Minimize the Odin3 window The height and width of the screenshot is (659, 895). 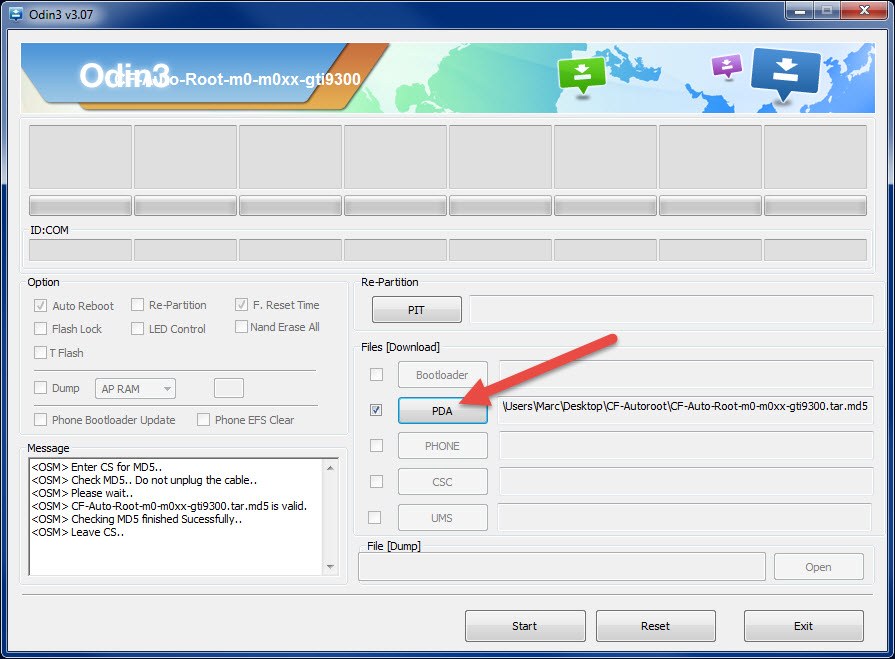799,11
